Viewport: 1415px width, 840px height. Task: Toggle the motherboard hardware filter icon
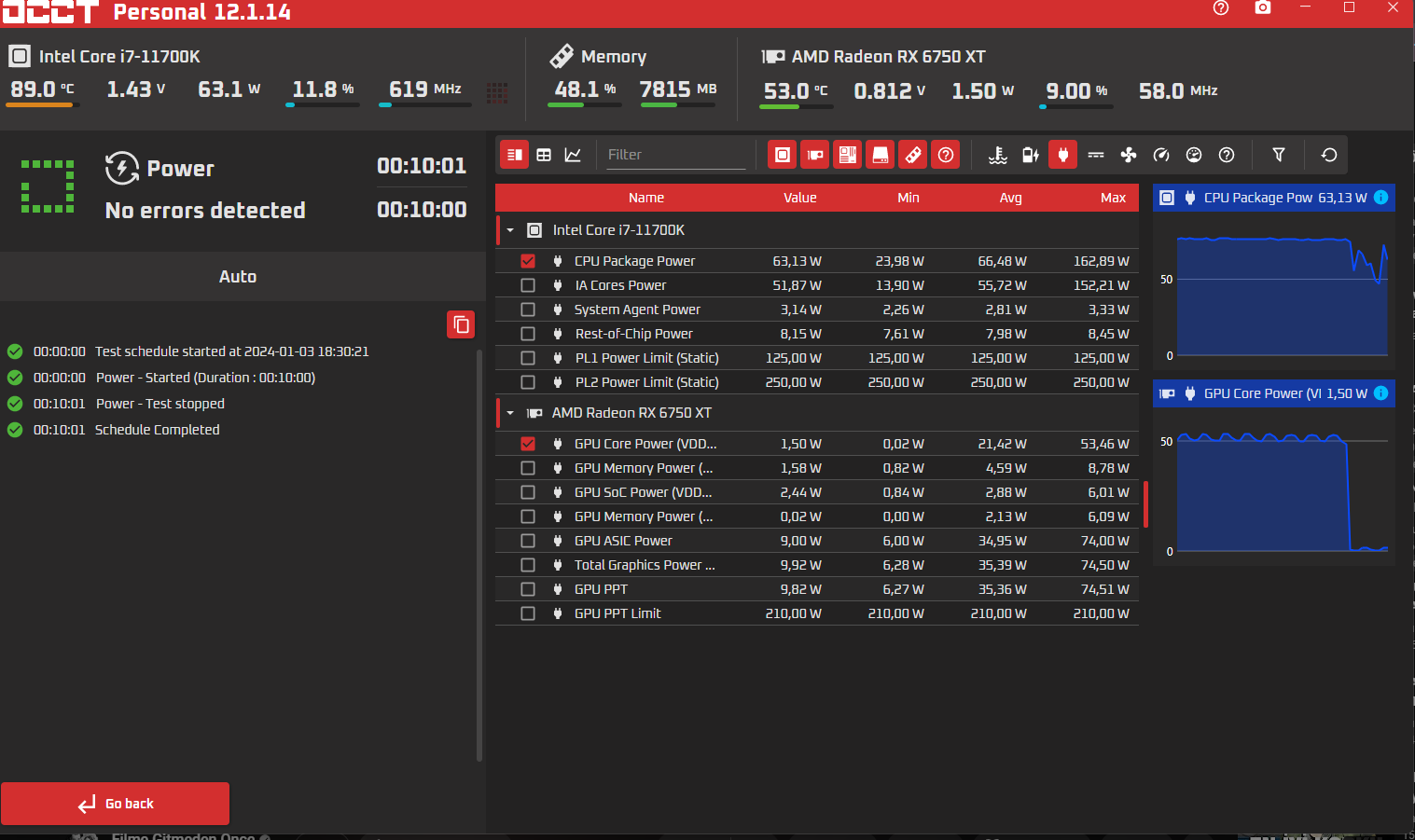[x=848, y=155]
